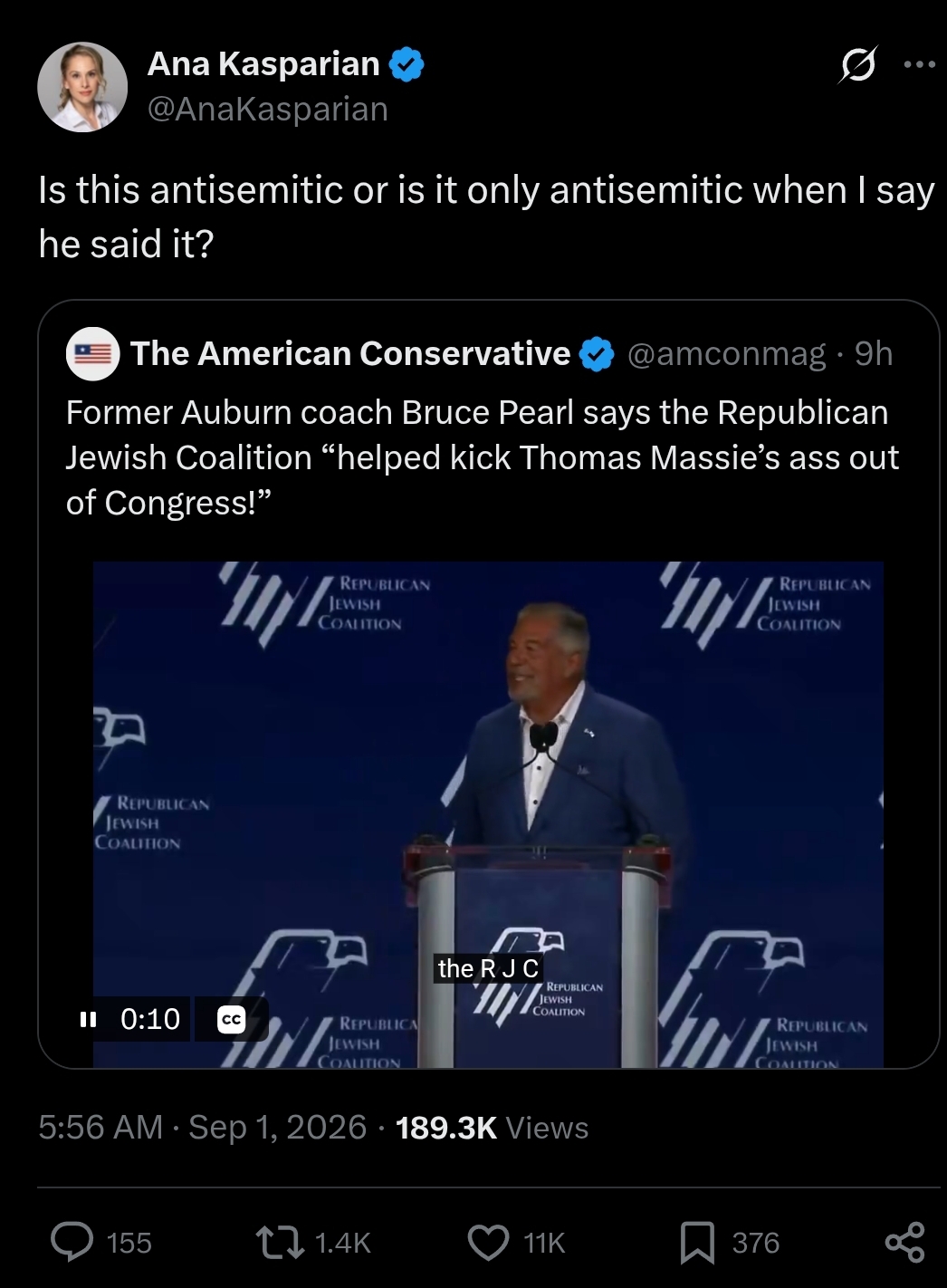The width and height of the screenshot is (947, 1288).
Task: Toggle closed captions on the video
Action: pos(232,1020)
